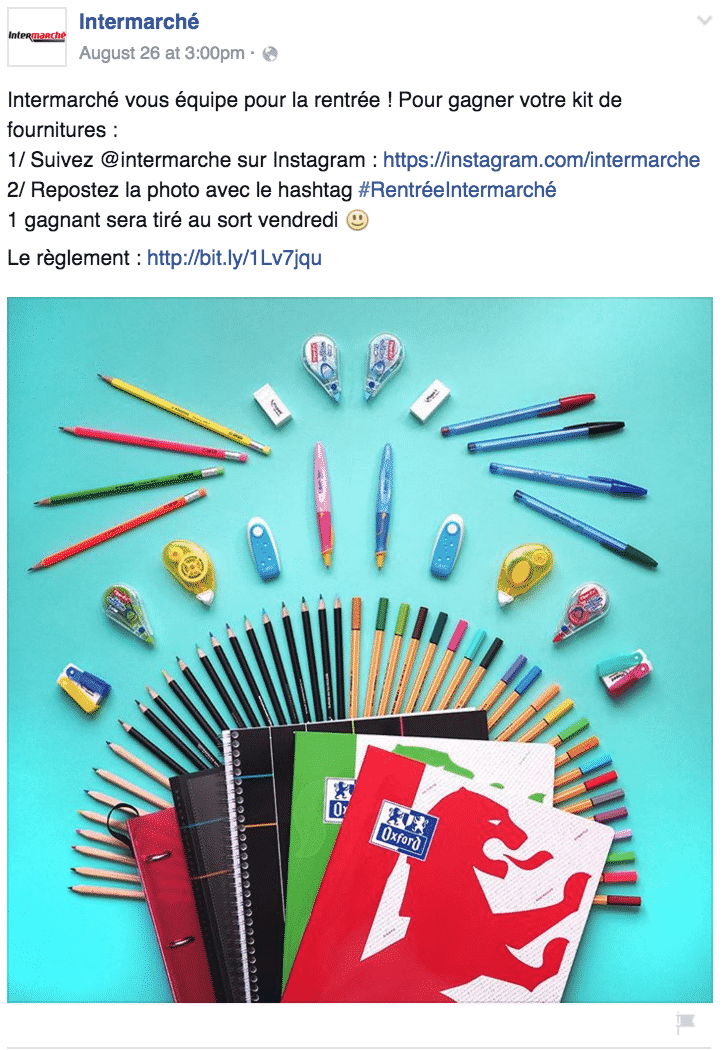Screen dimensions: 725x1050
Task: Select the #RentréeIntermarché hashtag
Action: pos(457,190)
